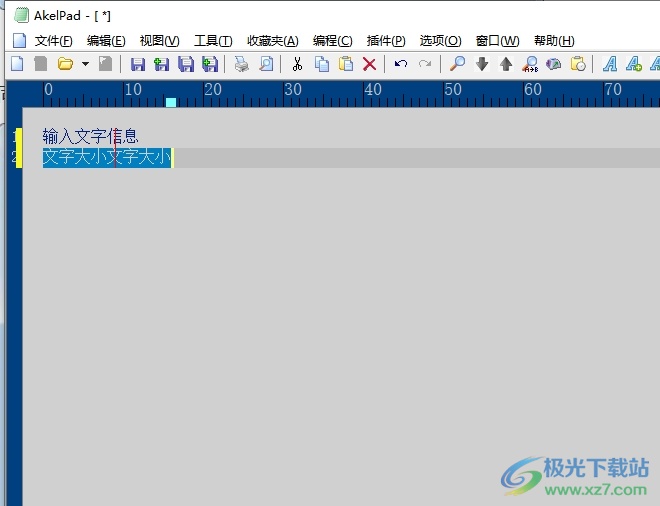Open the 插件(P) menu
Viewport: 660px width, 506px height.
(386, 41)
